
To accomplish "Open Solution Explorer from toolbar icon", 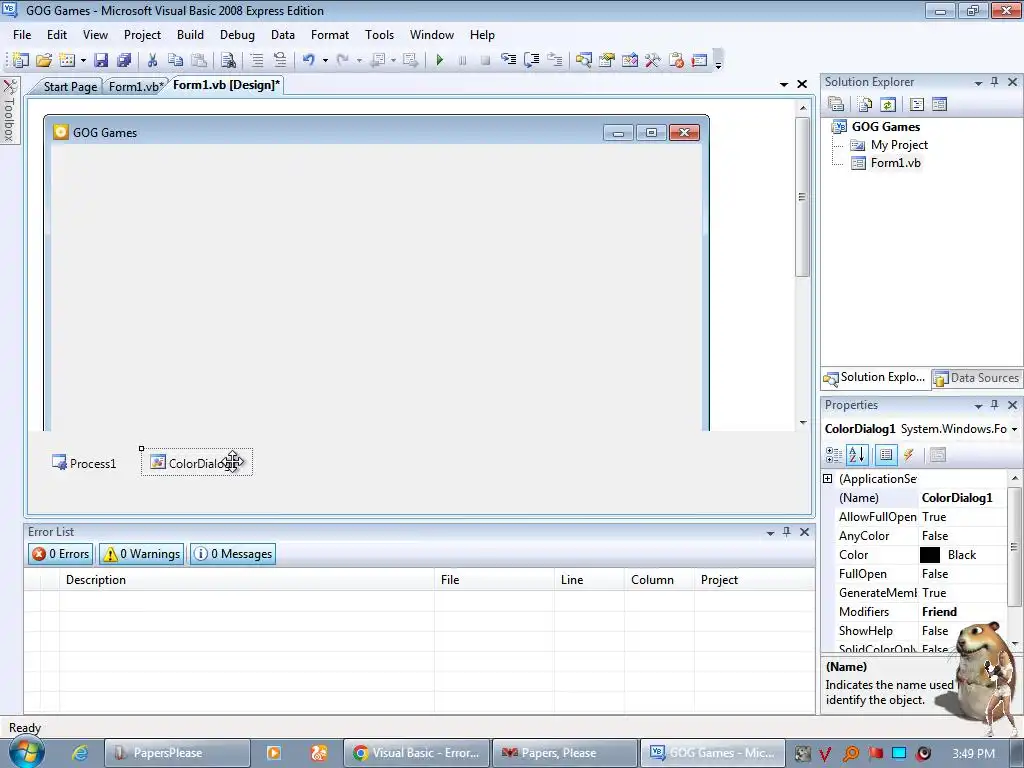I will (584, 60).
